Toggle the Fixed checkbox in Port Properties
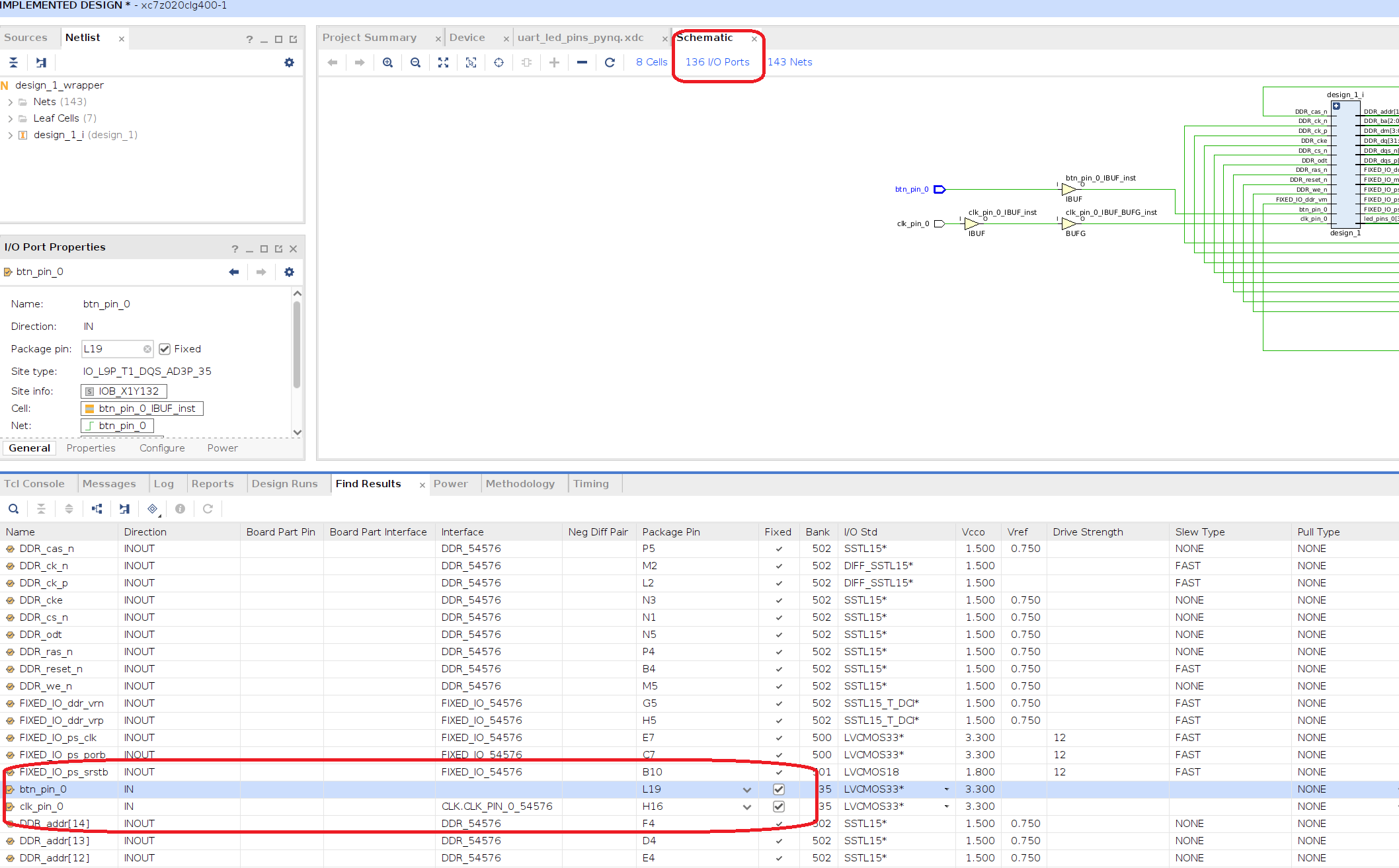Viewport: 1399px width, 868px height. (x=165, y=349)
